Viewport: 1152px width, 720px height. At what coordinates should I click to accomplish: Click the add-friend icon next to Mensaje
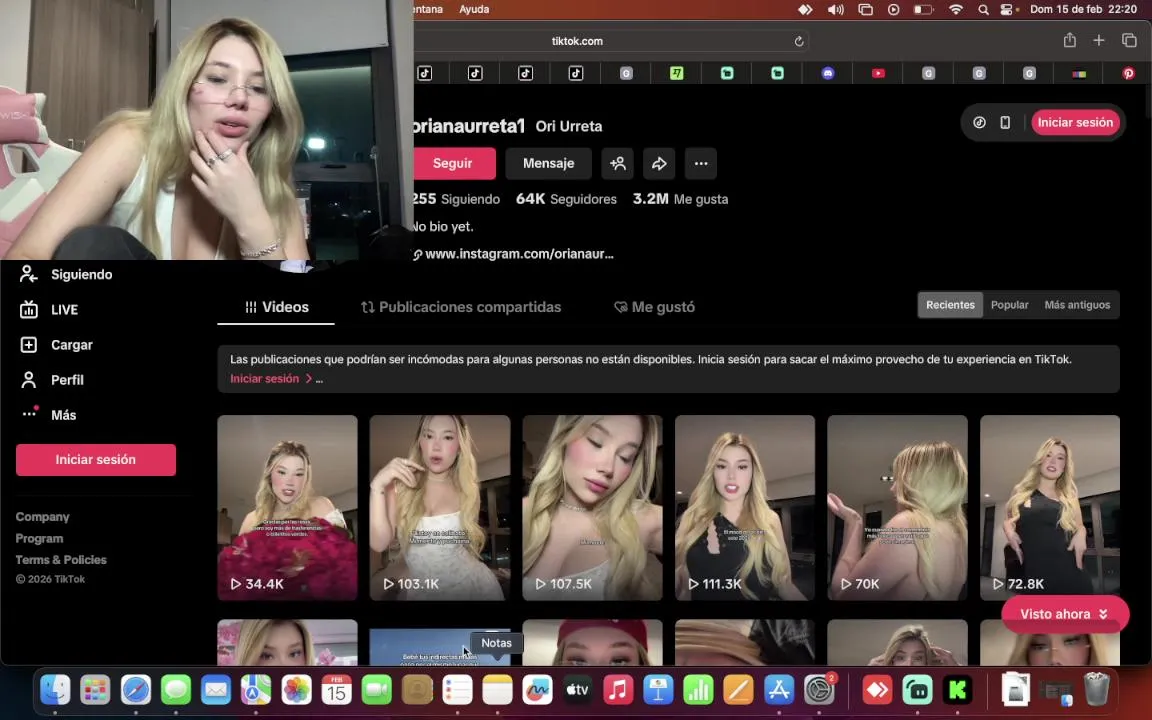(x=618, y=163)
